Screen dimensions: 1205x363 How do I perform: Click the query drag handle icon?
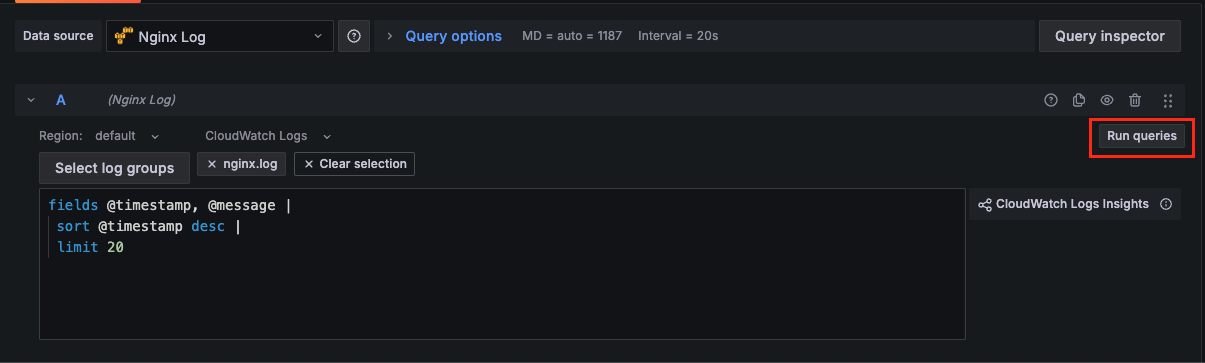1168,100
